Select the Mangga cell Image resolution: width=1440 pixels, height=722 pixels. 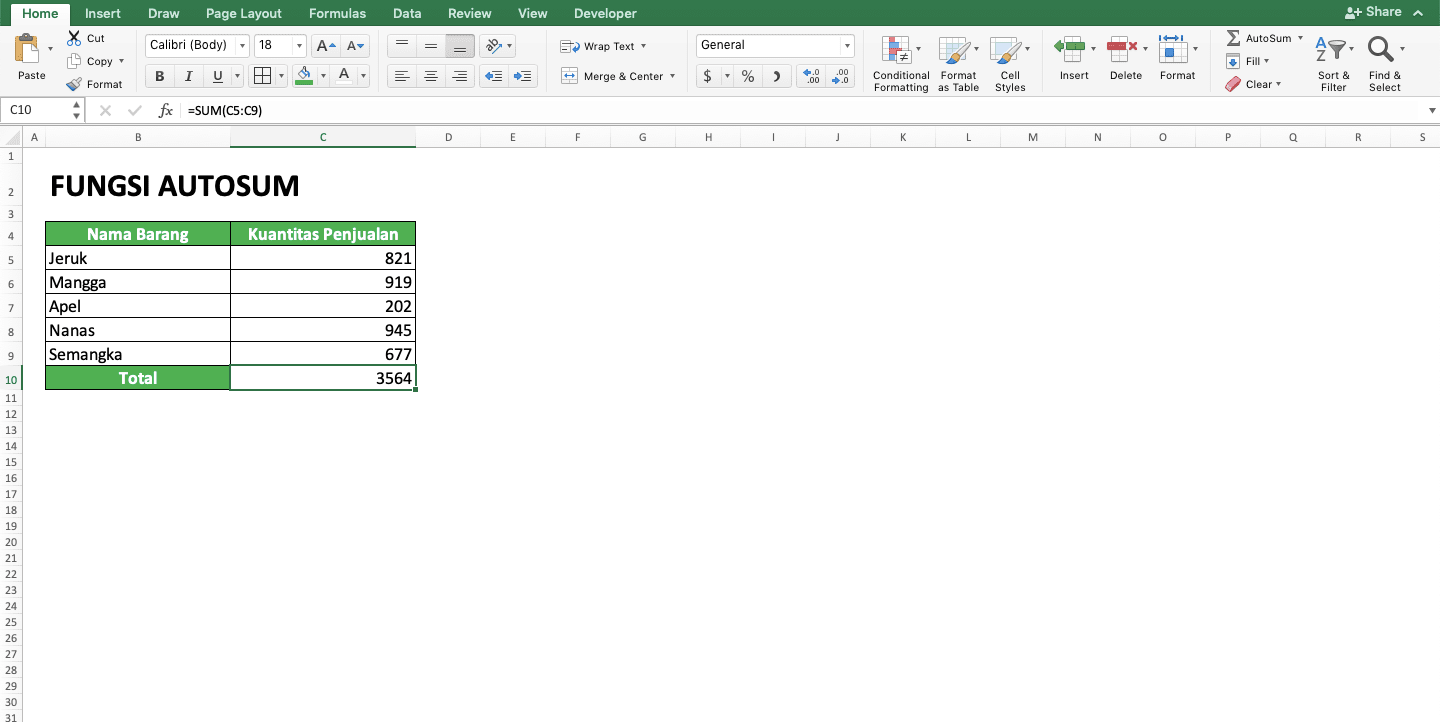click(138, 282)
